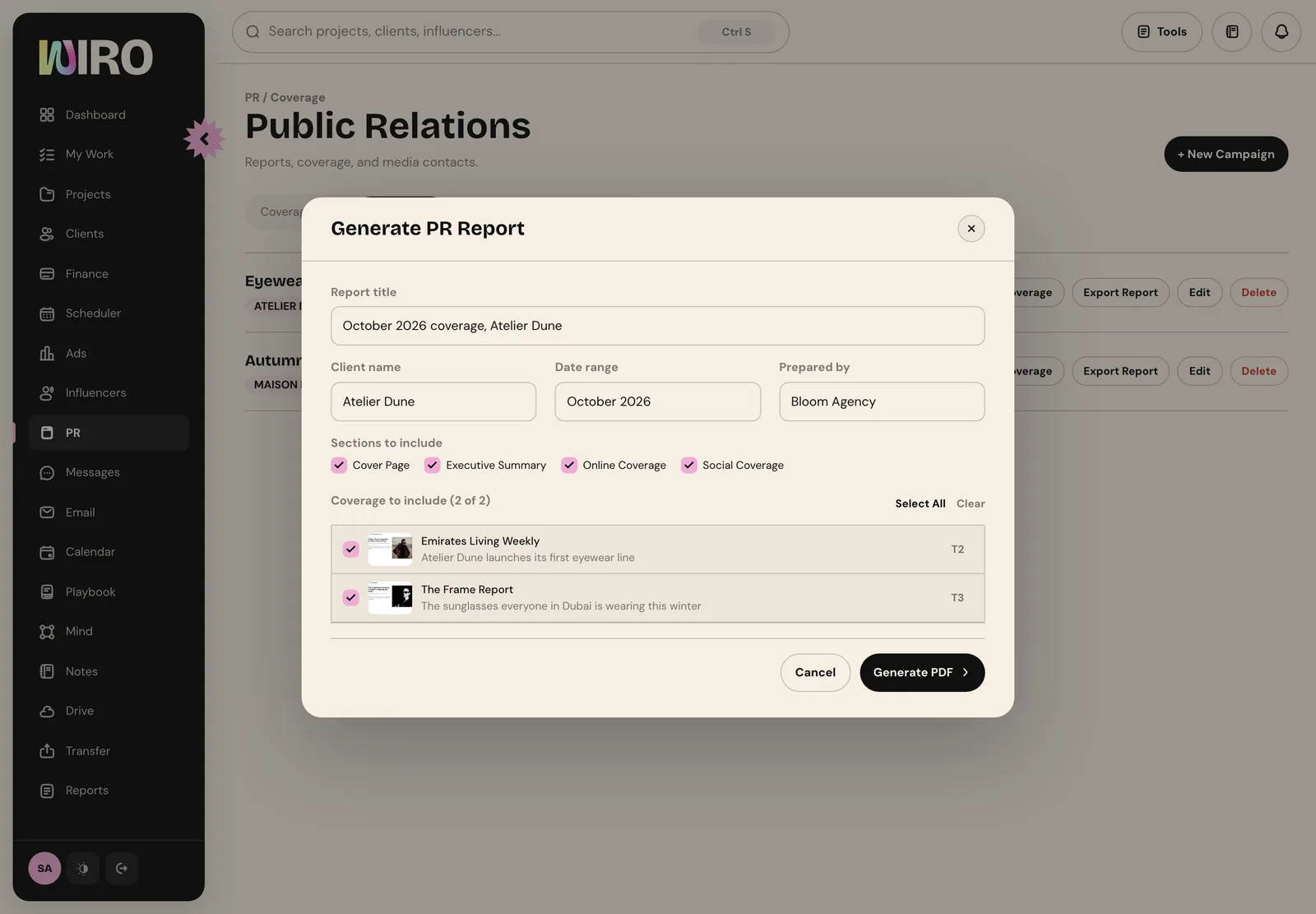Uncheck the Executive Summary section
Viewport: 1316px width, 914px height.
[432, 465]
